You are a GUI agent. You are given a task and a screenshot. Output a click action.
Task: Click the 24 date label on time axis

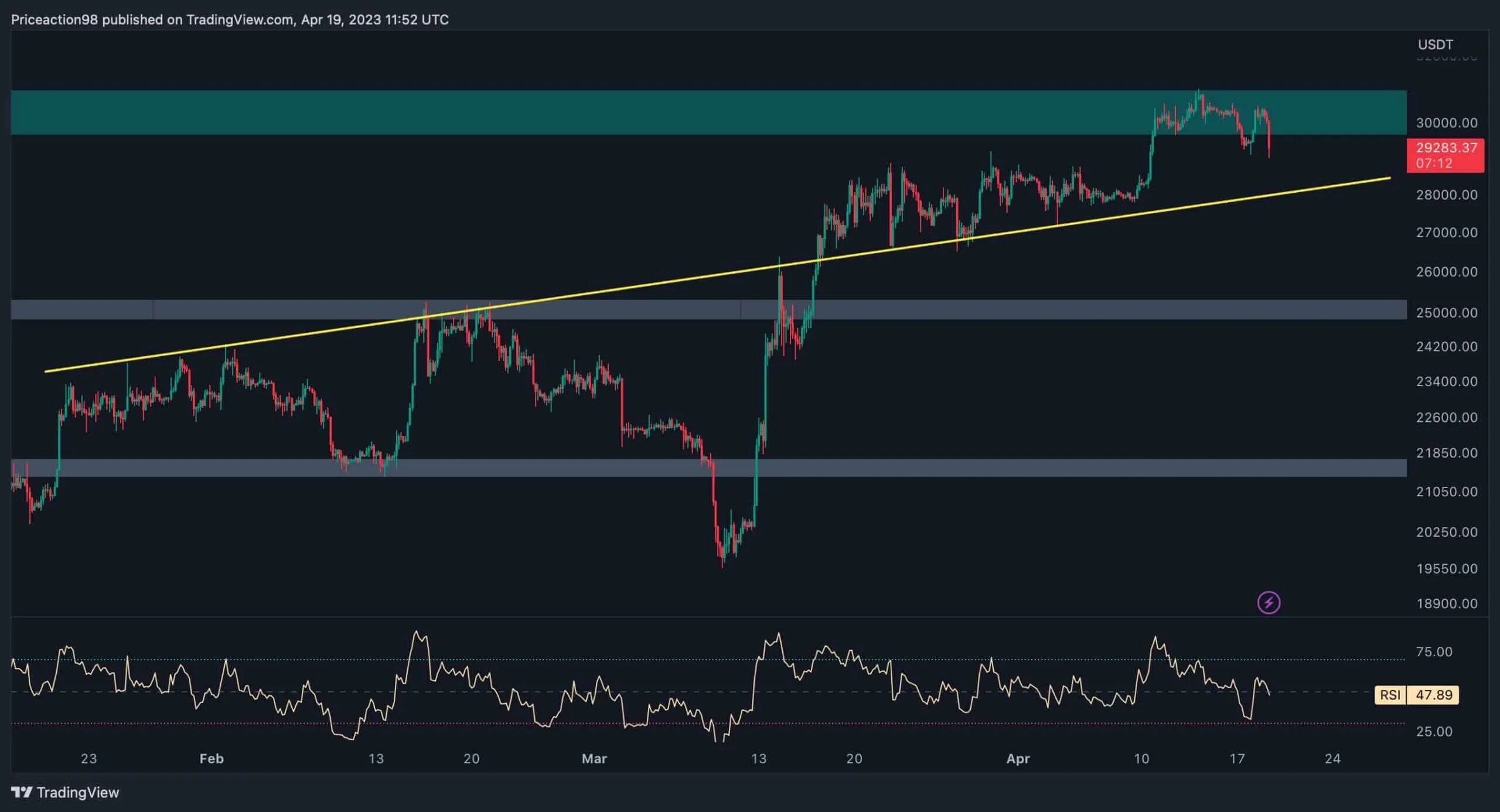1332,759
